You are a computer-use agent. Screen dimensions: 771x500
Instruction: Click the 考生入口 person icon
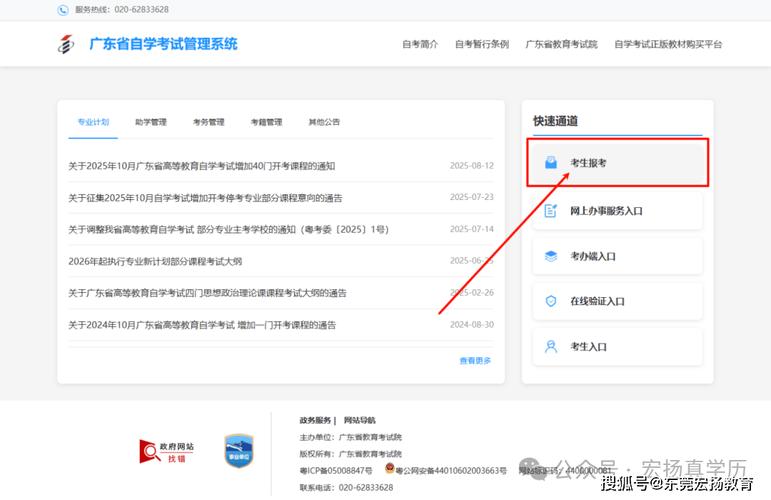[x=551, y=347]
